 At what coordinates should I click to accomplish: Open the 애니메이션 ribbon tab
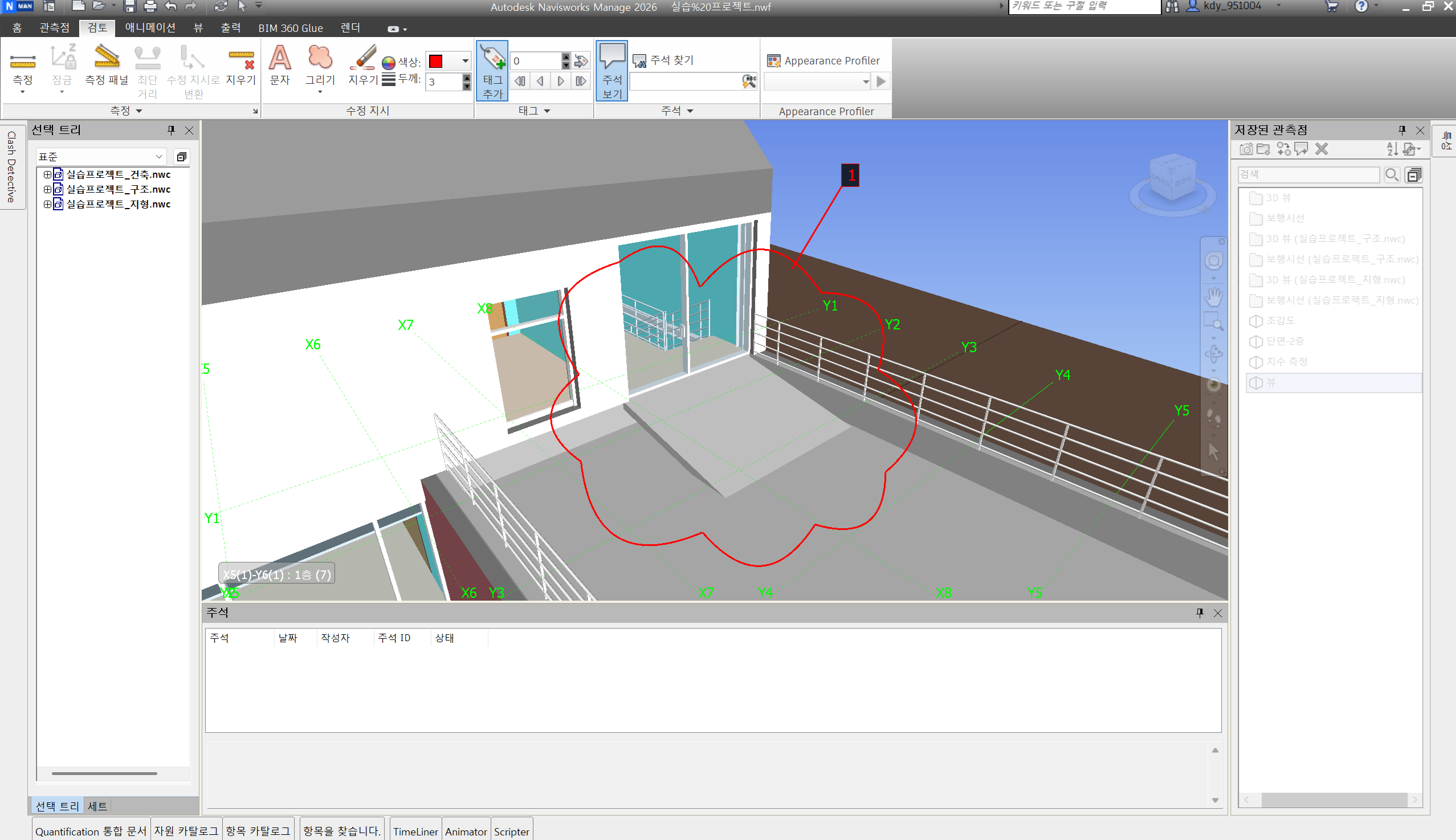tap(150, 28)
